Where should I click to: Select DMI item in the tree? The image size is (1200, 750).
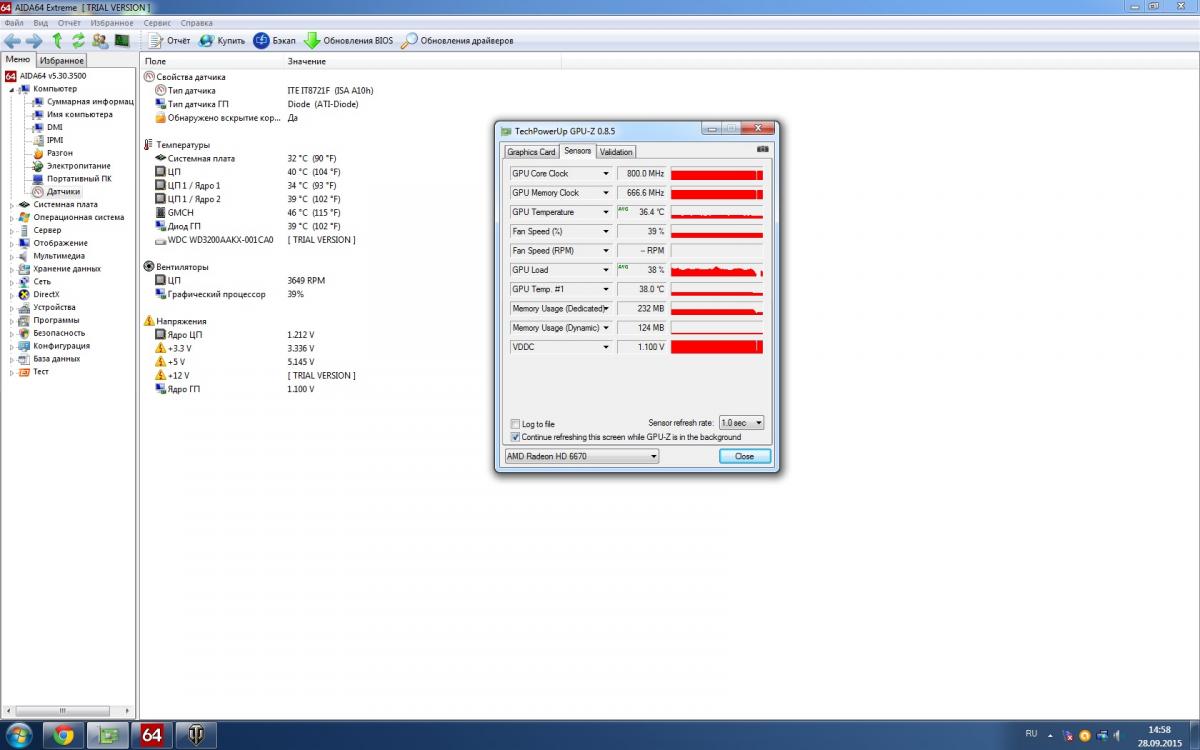[47, 127]
